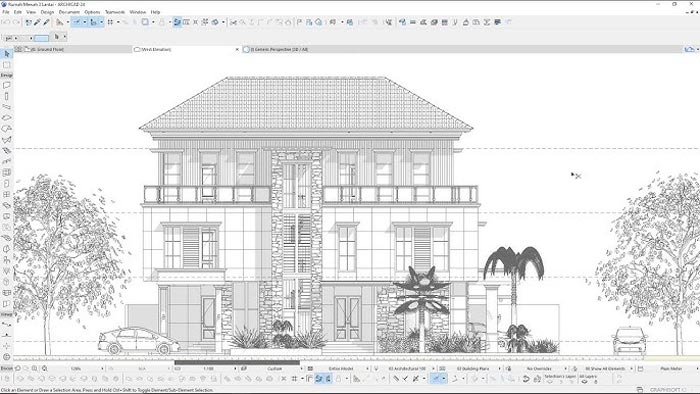700x394 pixels.
Task: Select the Roof tool in toolbox
Action: pos(7,129)
